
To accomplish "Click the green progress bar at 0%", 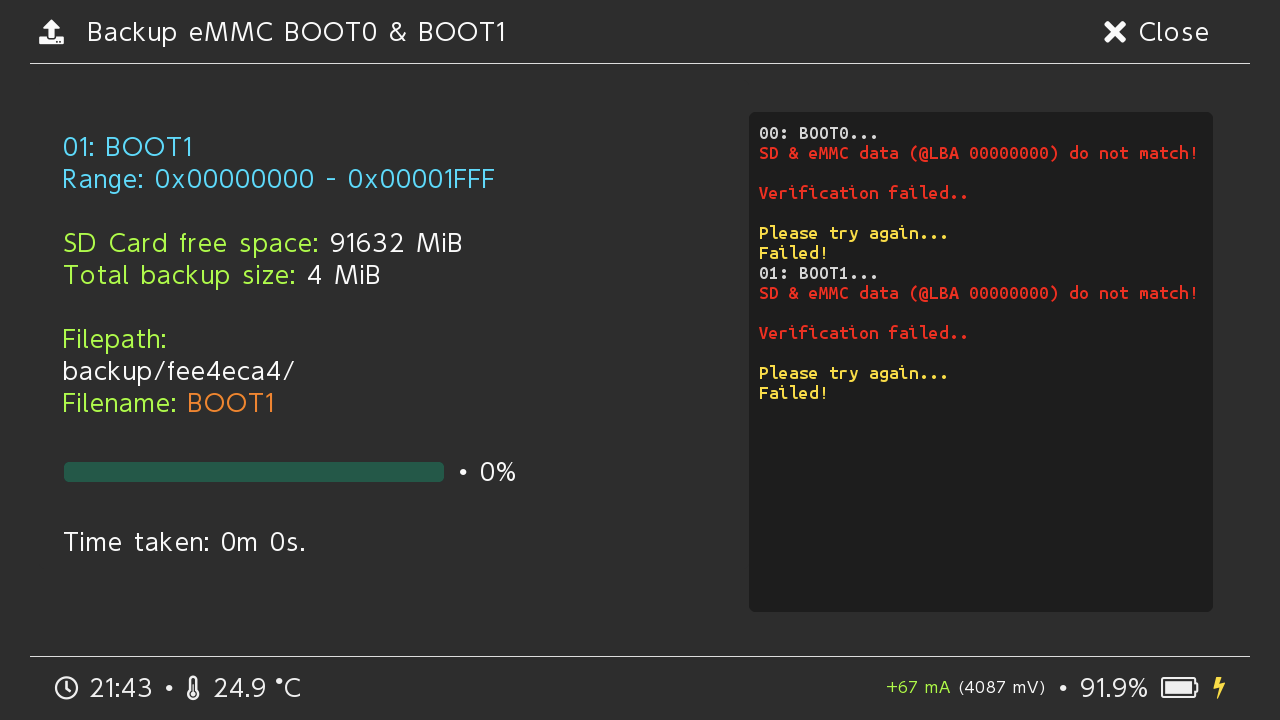I will [x=253, y=471].
